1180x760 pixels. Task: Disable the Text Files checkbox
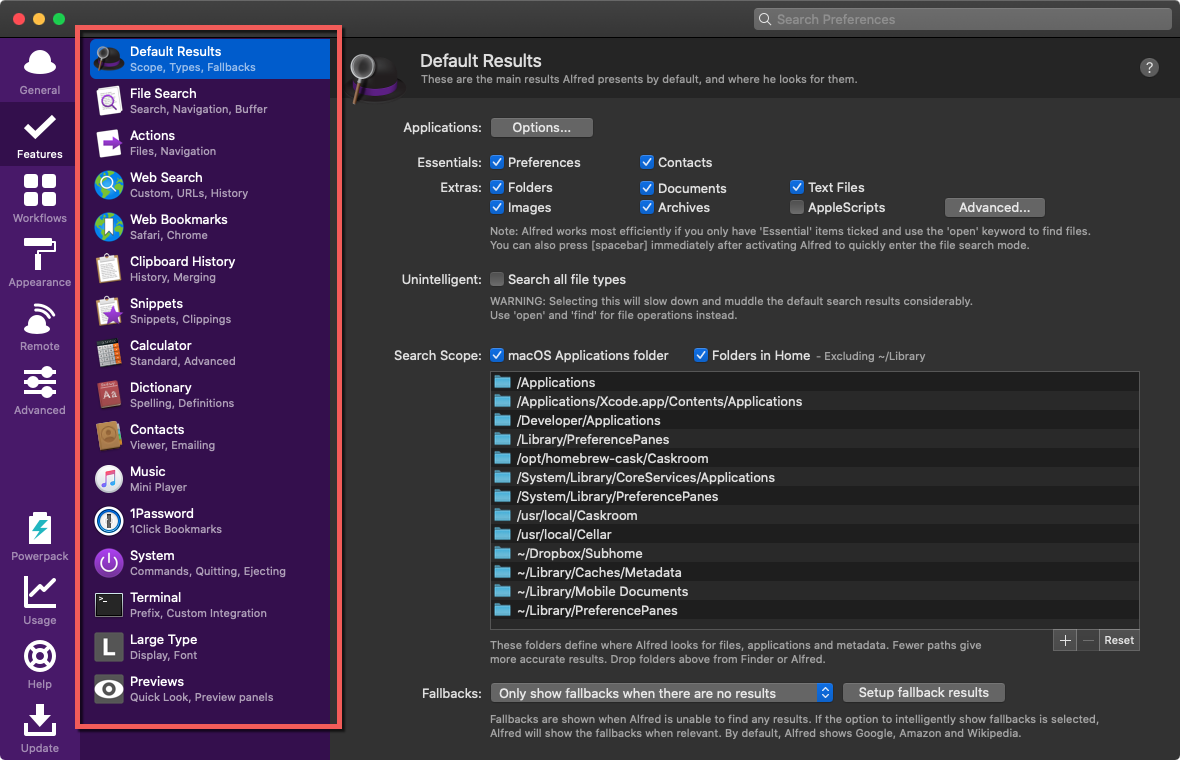pyautogui.click(x=797, y=187)
